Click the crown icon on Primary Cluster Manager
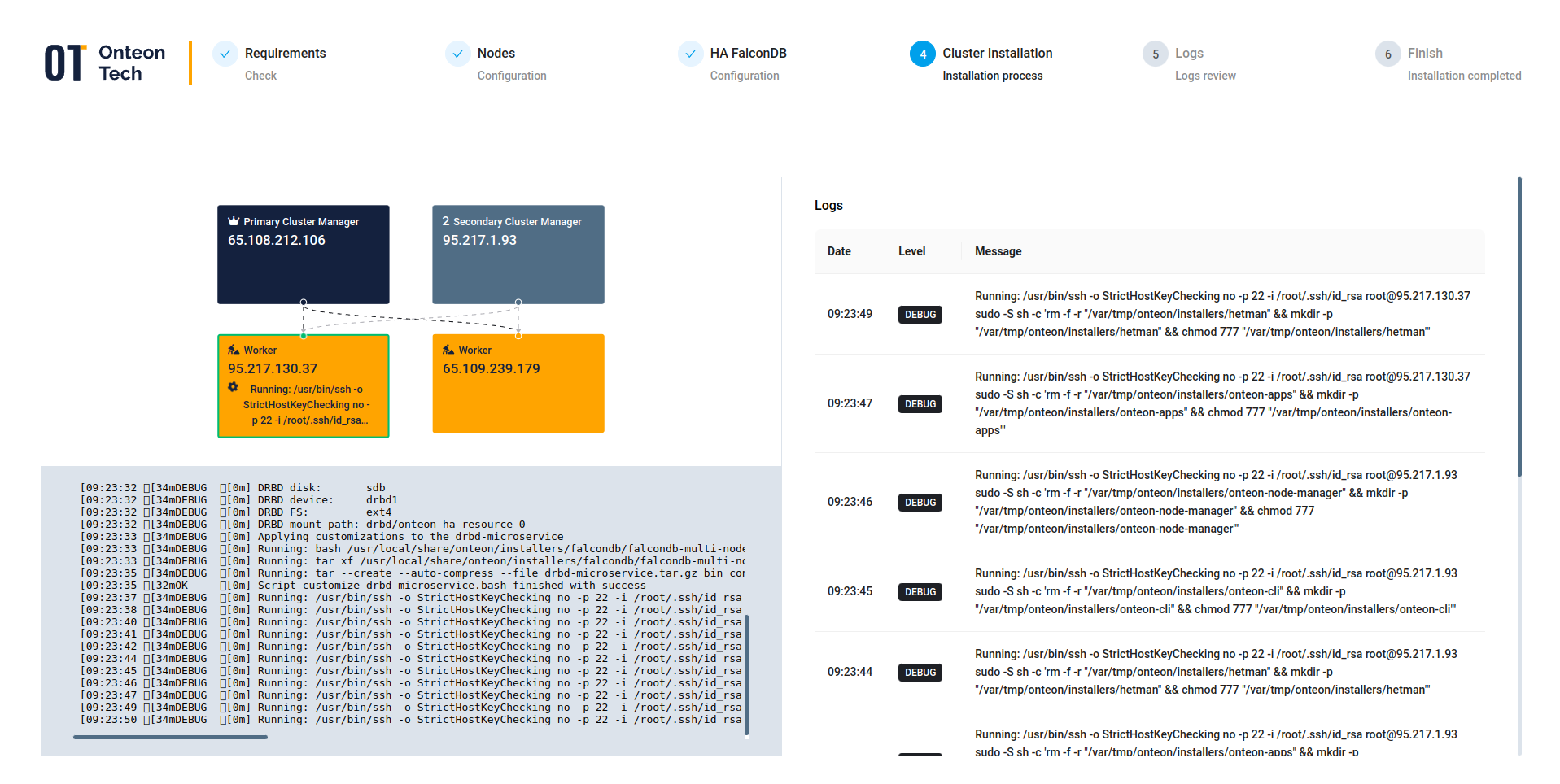 234,221
